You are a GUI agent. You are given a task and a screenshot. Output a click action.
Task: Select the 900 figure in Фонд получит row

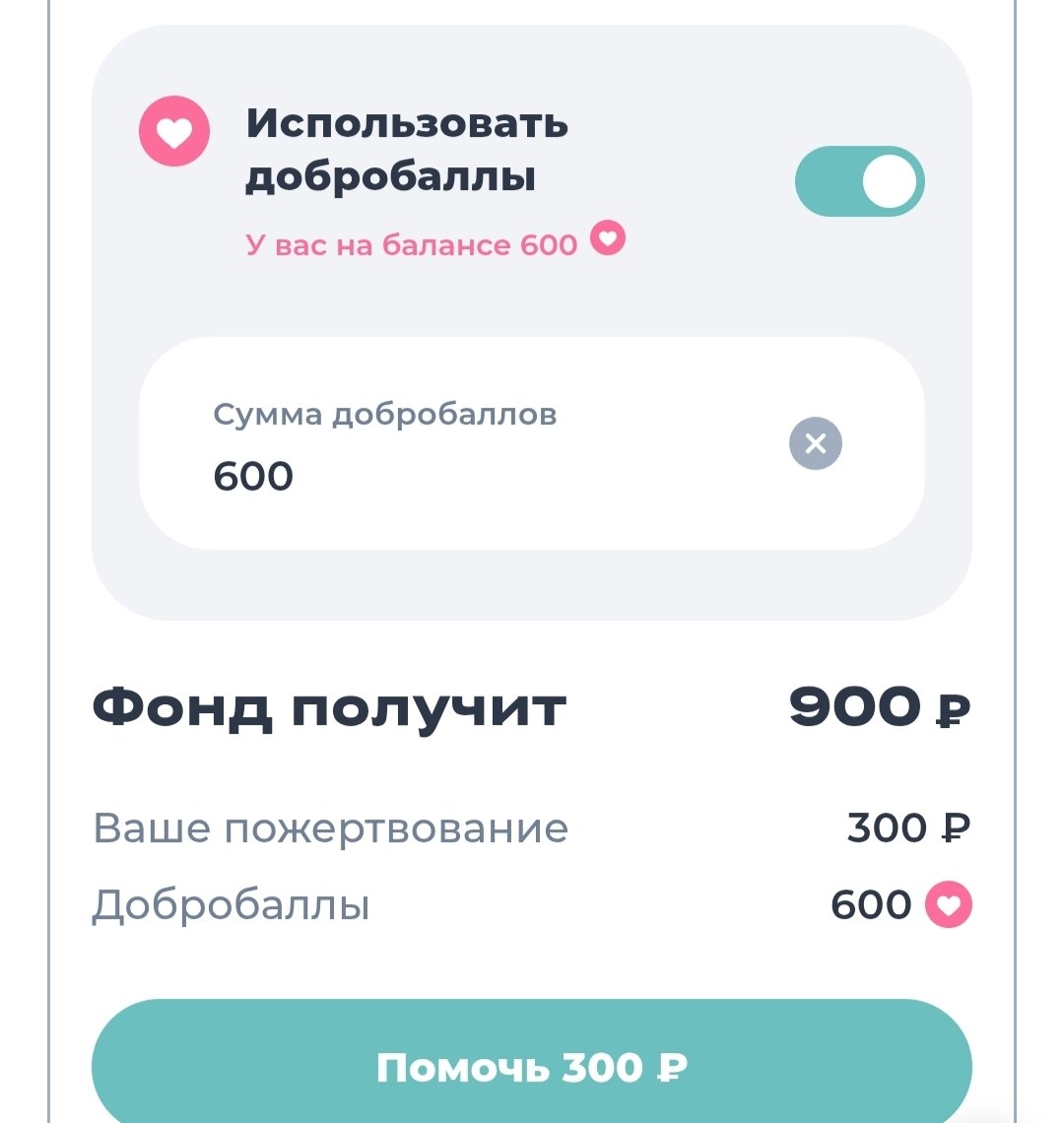pos(854,707)
